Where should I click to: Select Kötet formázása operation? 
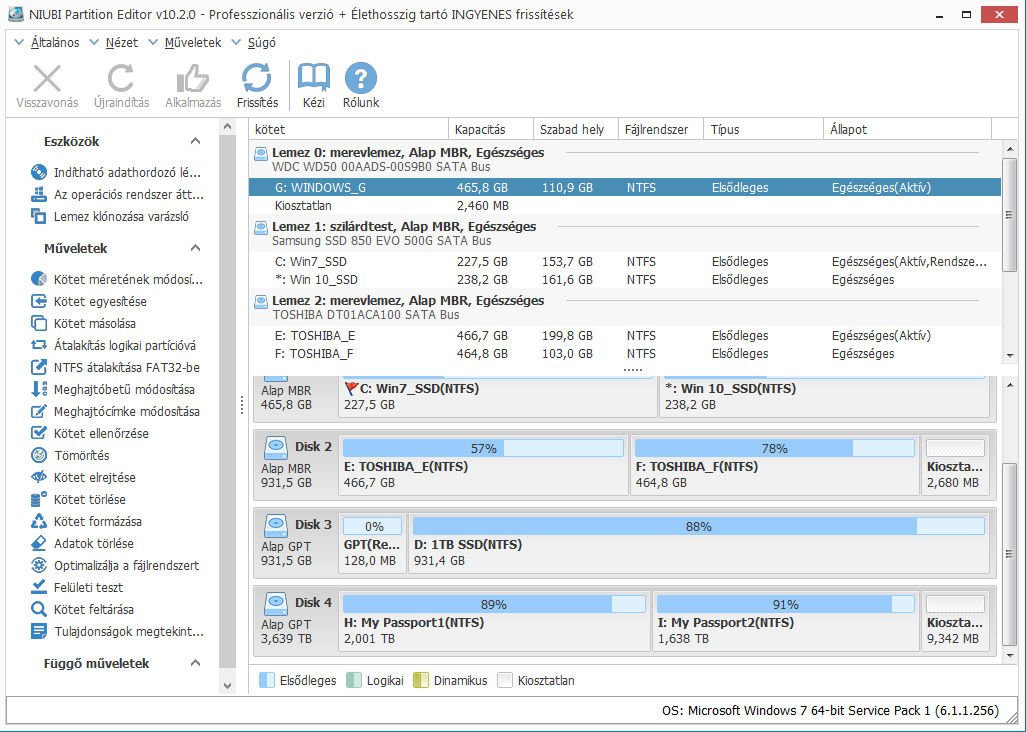[x=97, y=521]
